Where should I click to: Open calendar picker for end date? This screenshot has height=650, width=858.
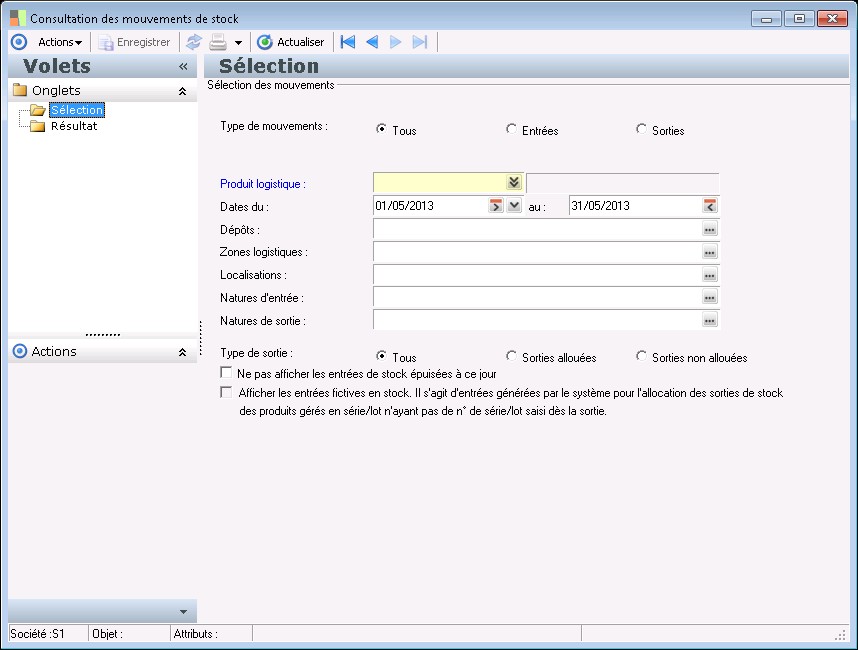click(710, 206)
